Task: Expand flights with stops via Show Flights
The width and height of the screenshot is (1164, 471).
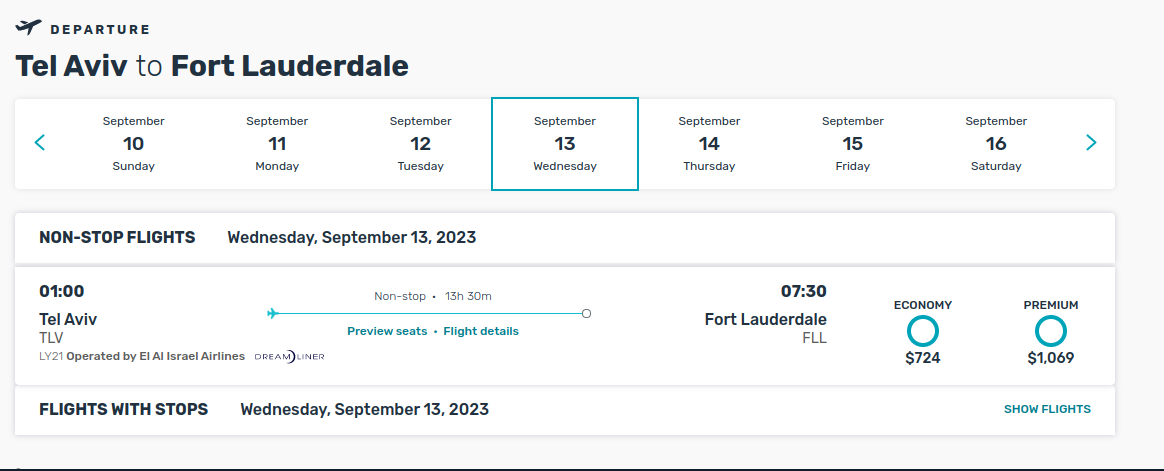Action: (1047, 409)
